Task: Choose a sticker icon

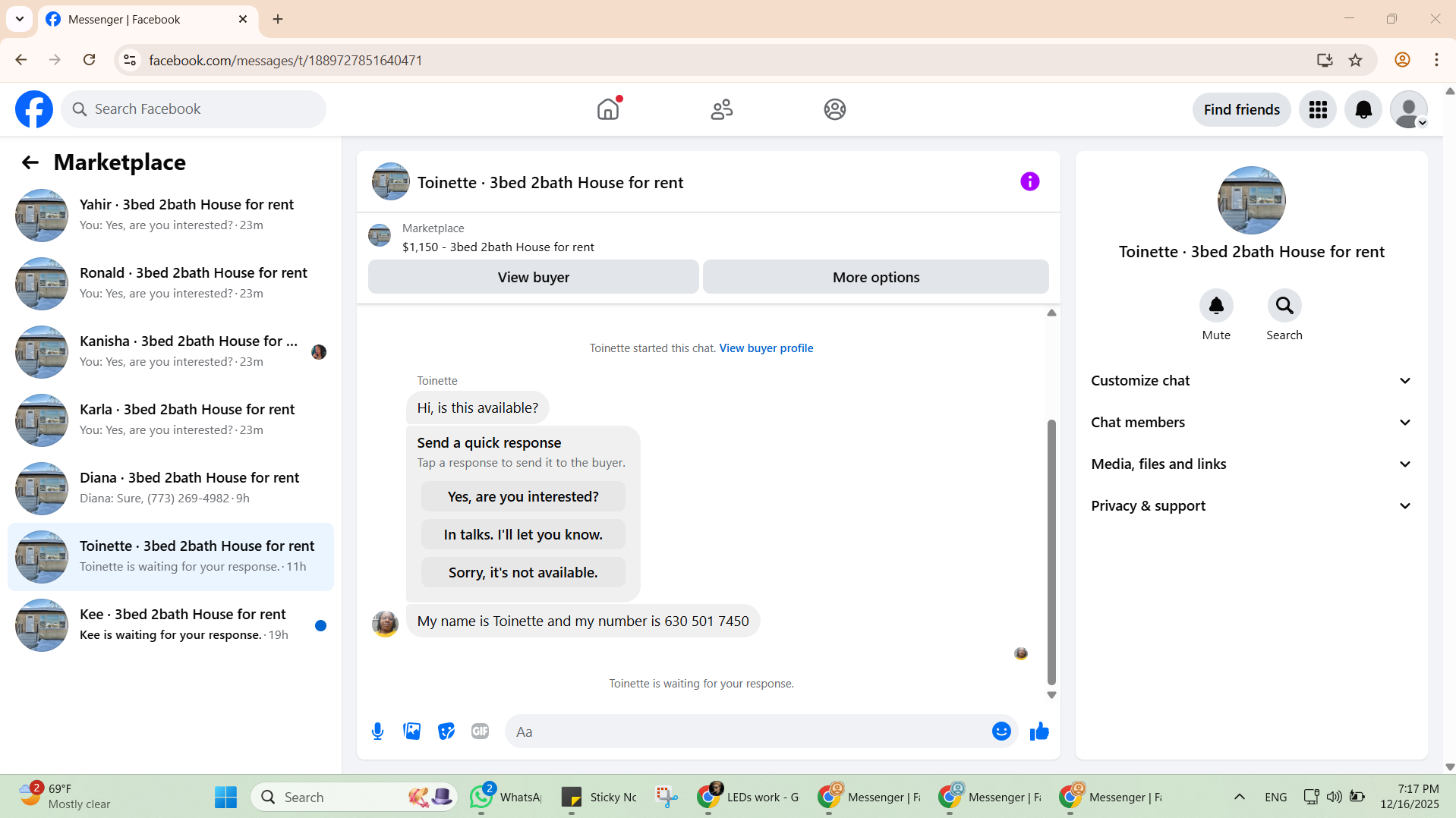Action: 446,731
